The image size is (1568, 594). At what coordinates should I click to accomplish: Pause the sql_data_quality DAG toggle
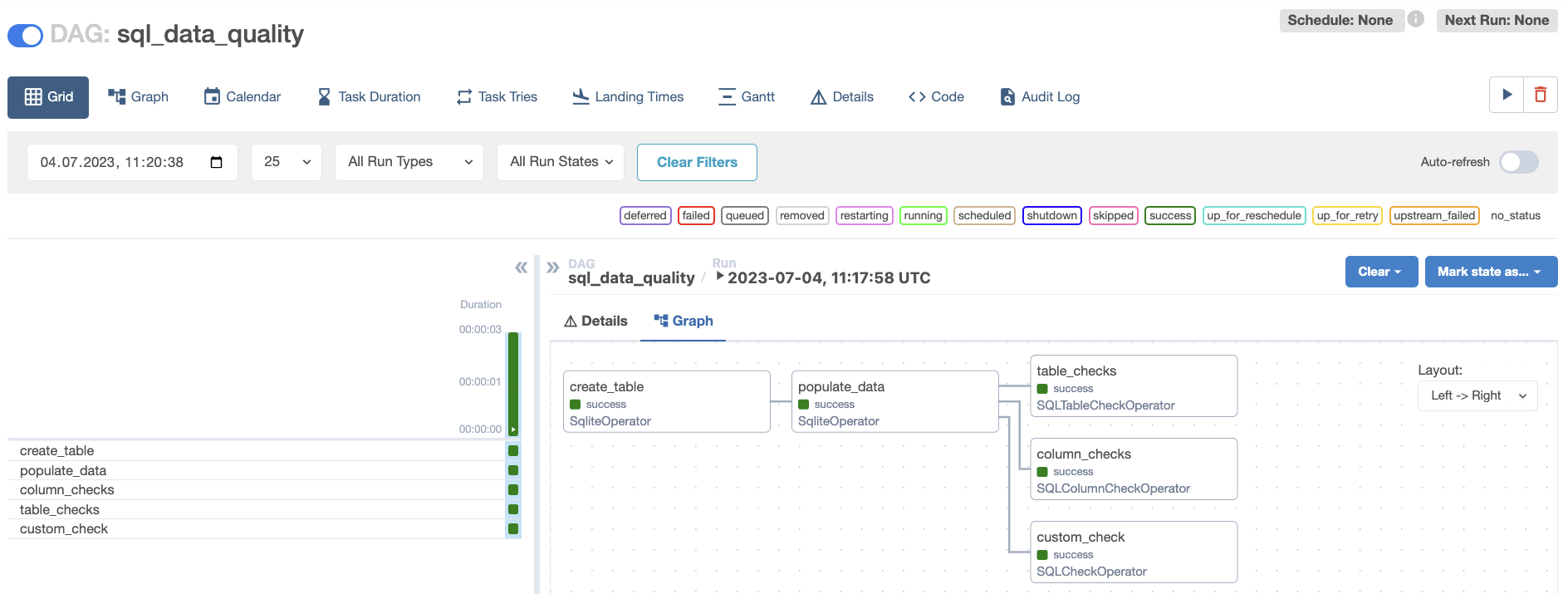point(26,35)
